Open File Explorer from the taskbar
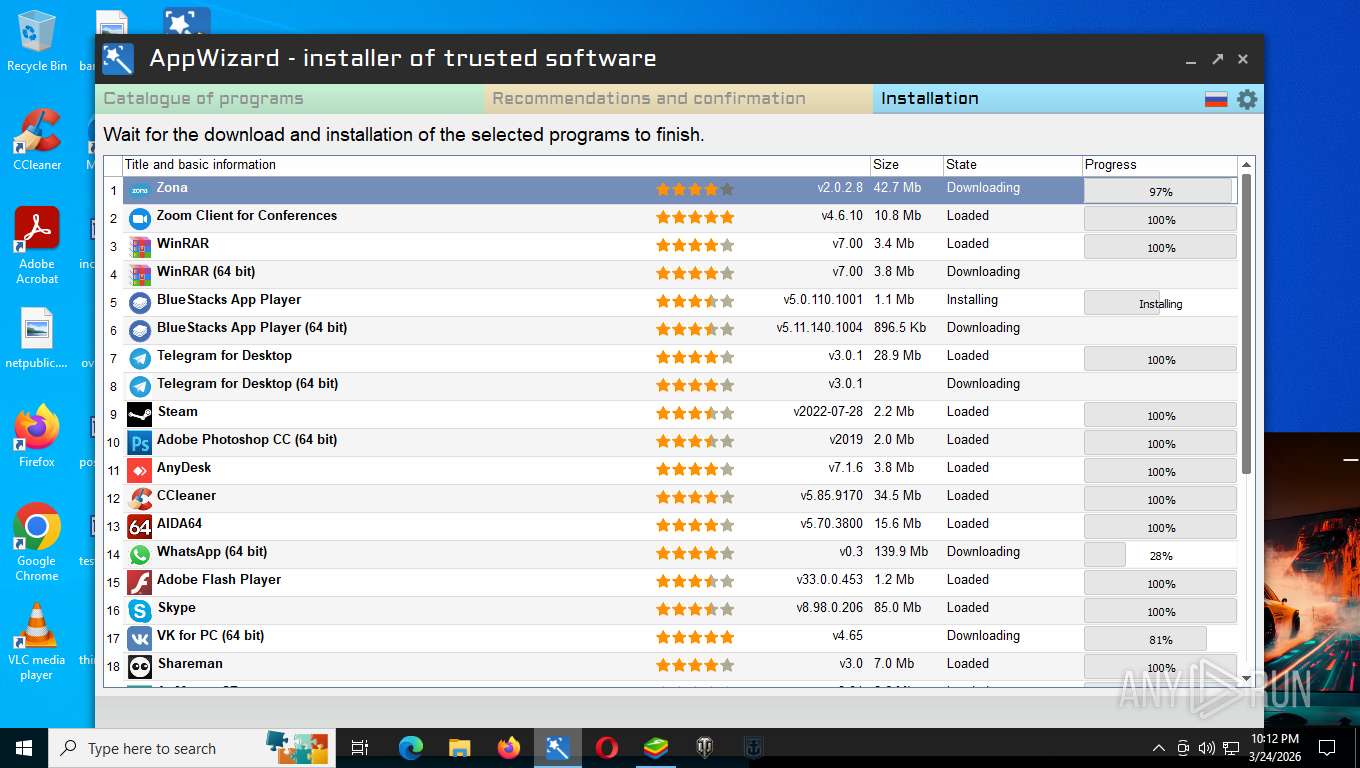Image resolution: width=1360 pixels, height=768 pixels. pyautogui.click(x=460, y=748)
